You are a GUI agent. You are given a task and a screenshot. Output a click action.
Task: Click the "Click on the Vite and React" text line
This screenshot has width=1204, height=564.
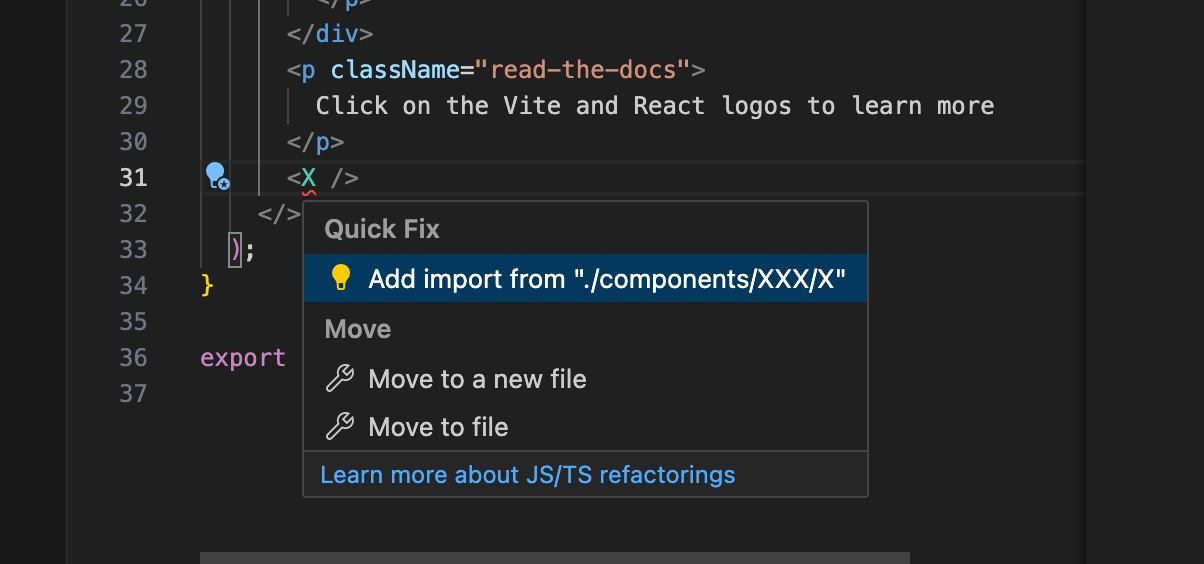point(654,106)
